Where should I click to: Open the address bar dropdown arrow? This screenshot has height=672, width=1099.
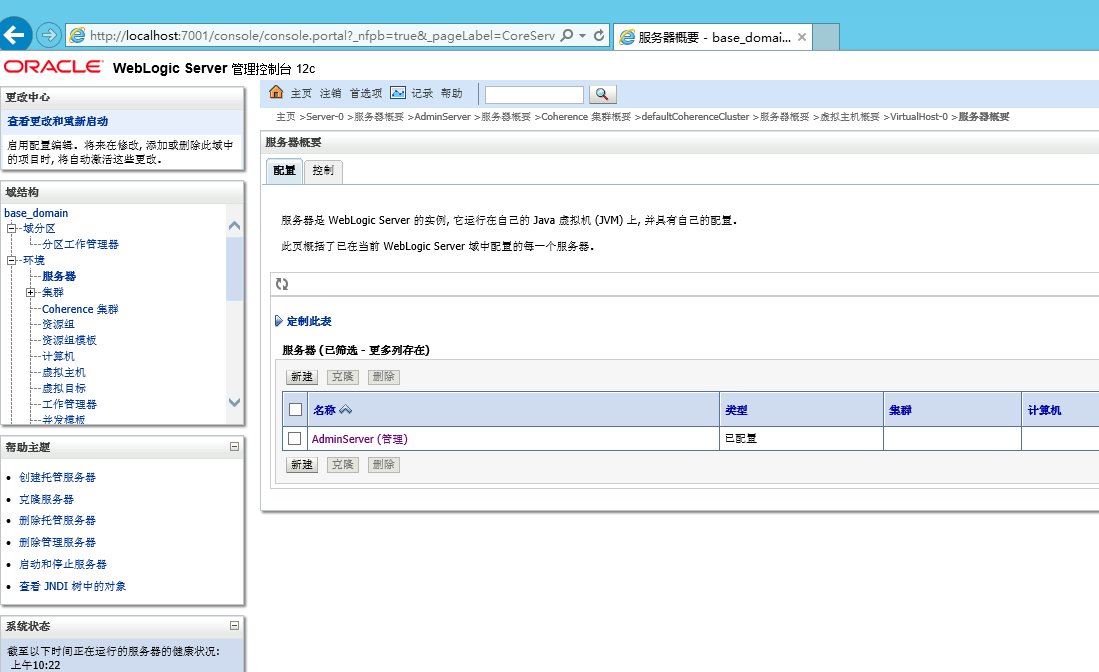pyautogui.click(x=582, y=35)
